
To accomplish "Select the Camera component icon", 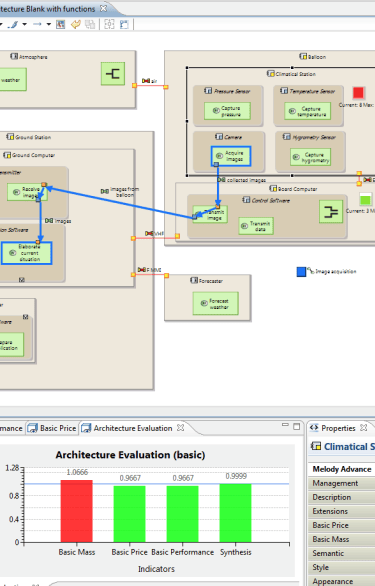I will (219, 137).
